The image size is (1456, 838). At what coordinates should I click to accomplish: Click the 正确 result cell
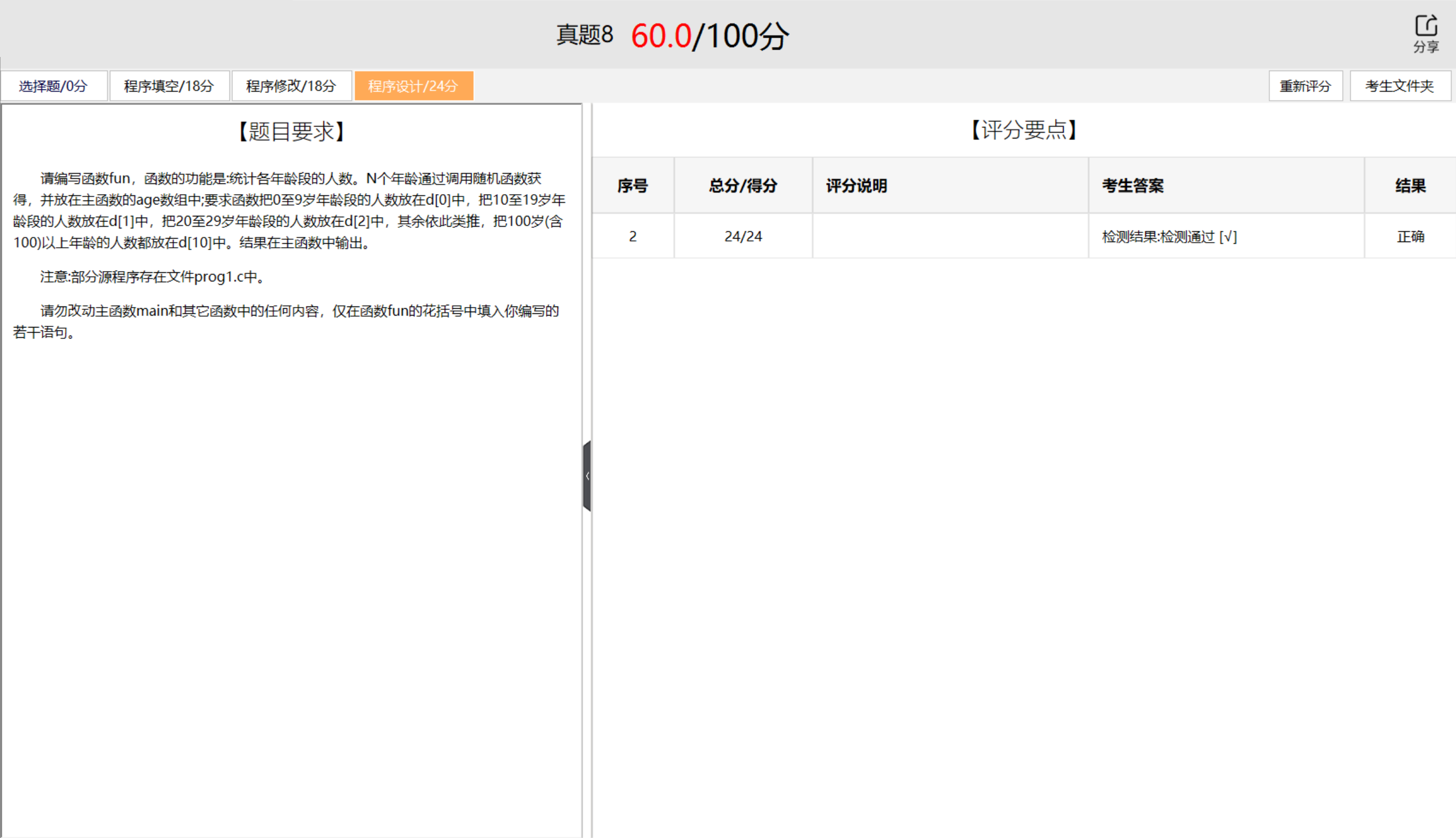pyautogui.click(x=1410, y=236)
